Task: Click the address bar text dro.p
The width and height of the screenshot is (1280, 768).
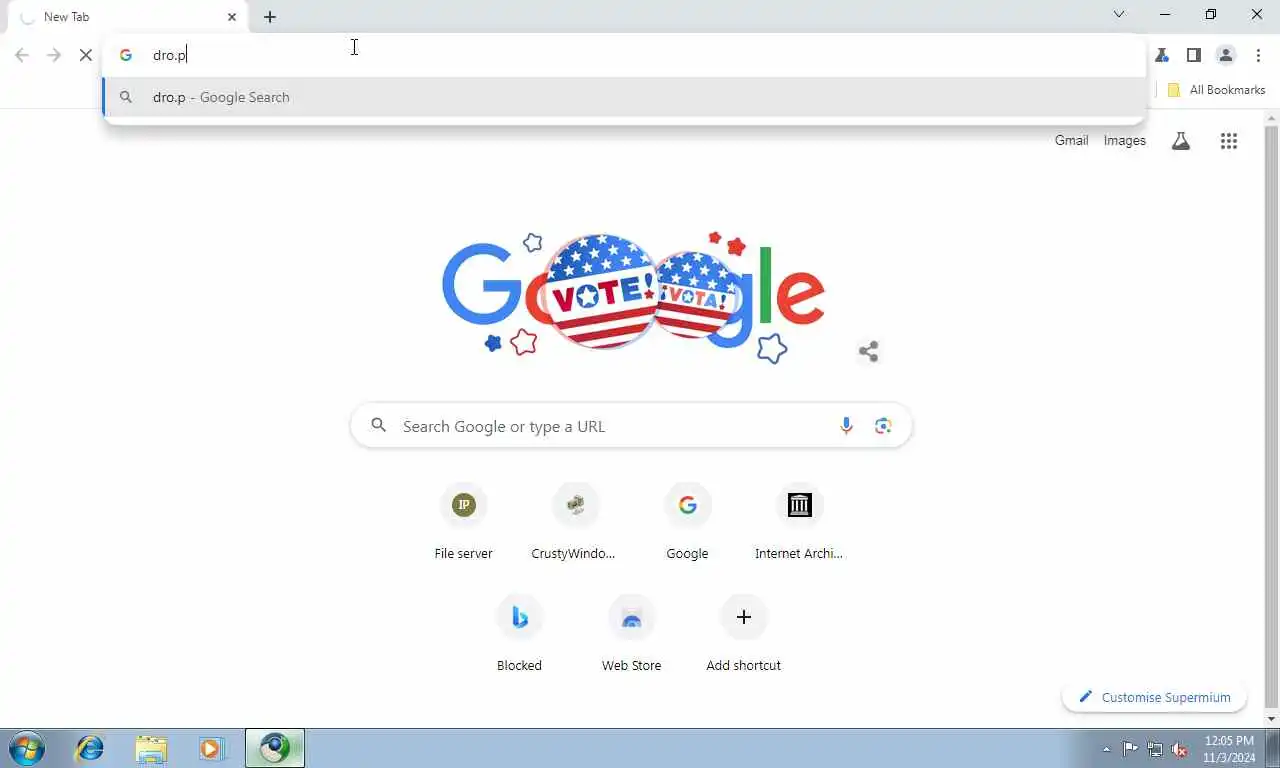Action: [x=169, y=55]
